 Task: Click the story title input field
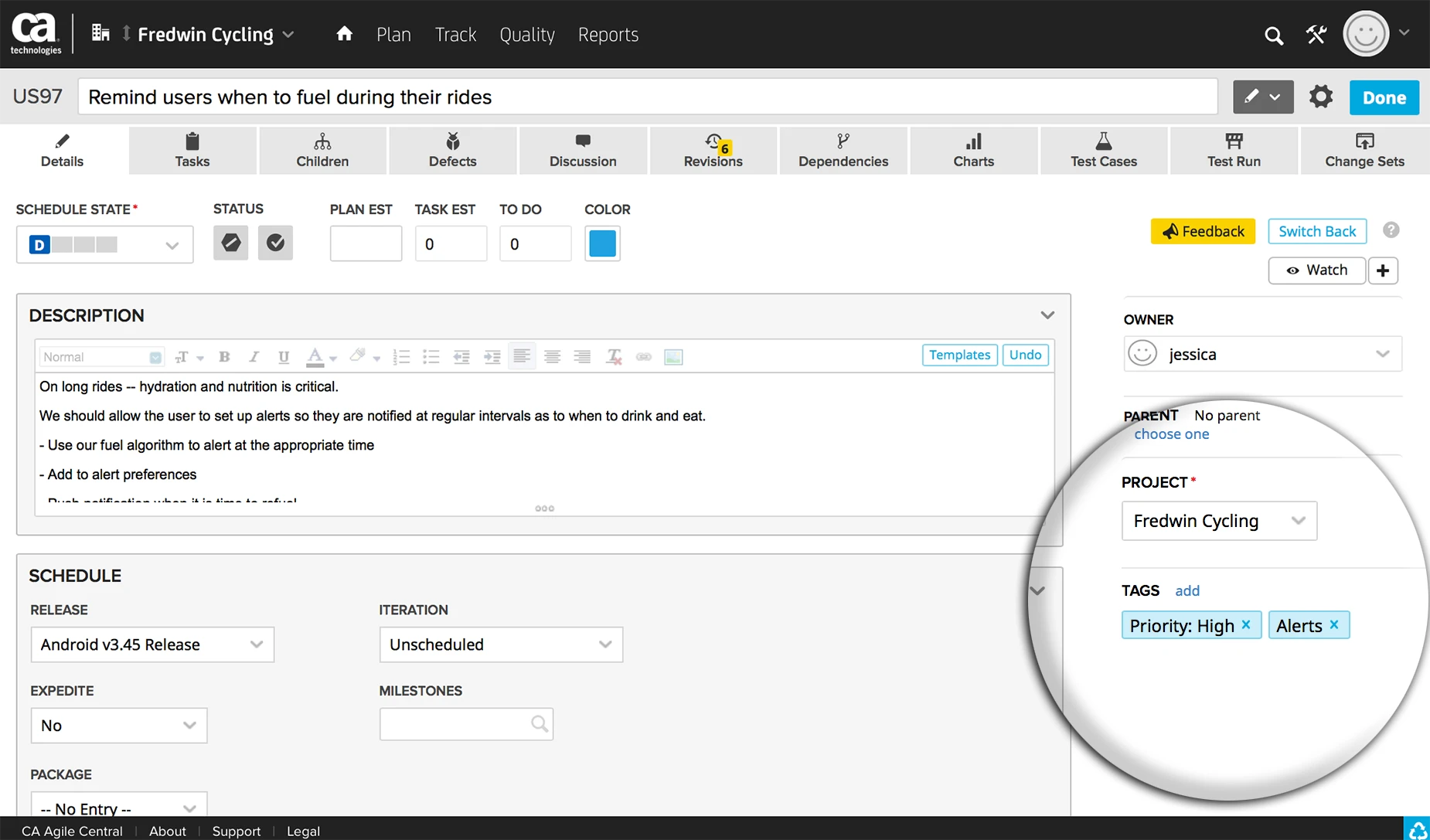[648, 97]
